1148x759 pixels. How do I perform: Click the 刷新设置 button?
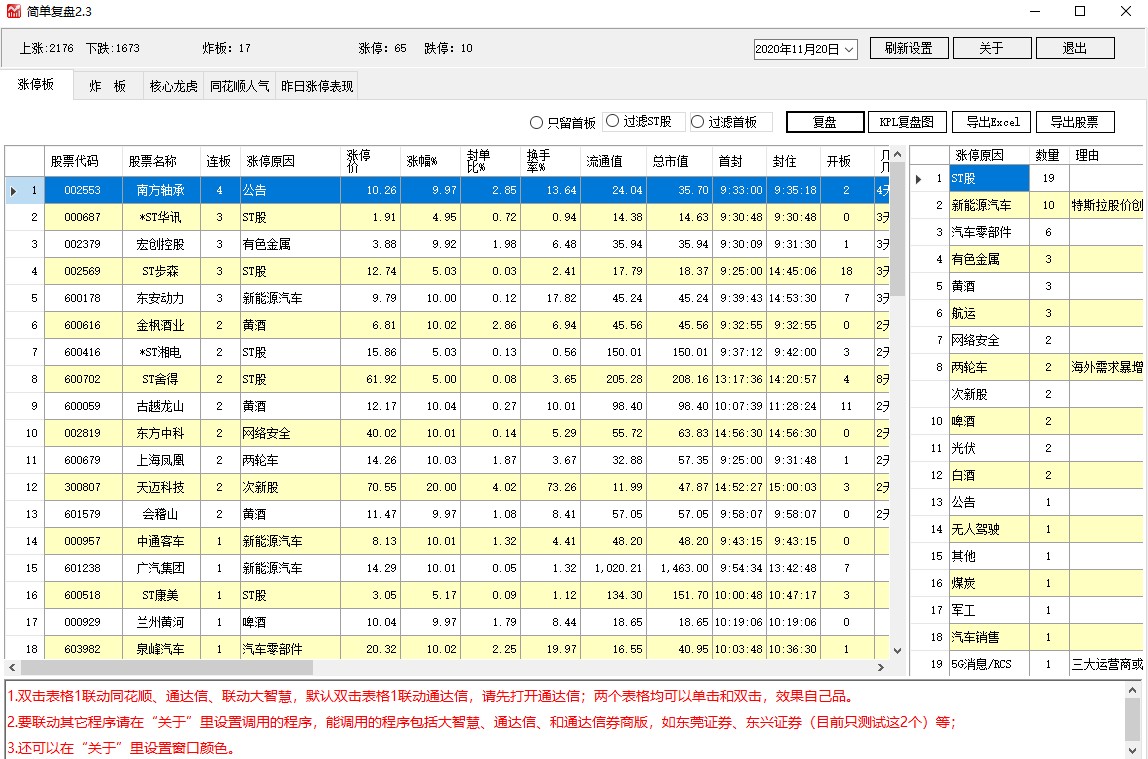908,48
